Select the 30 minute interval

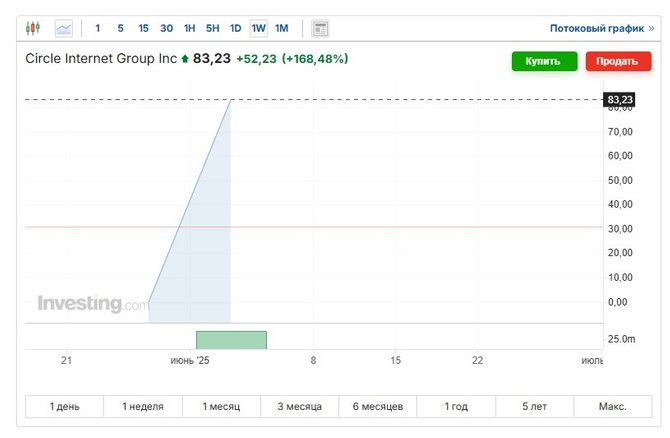[x=167, y=29]
